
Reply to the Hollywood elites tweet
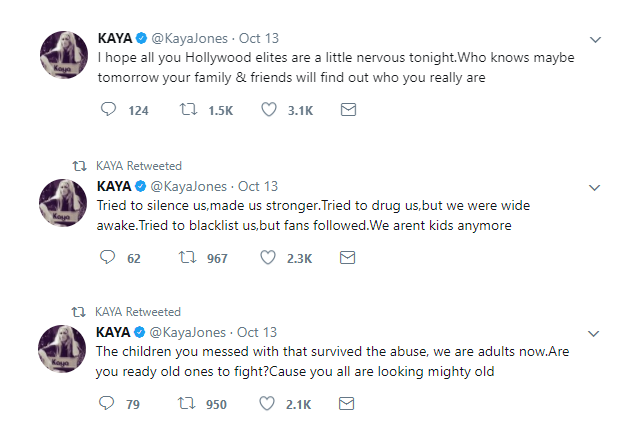point(110,110)
